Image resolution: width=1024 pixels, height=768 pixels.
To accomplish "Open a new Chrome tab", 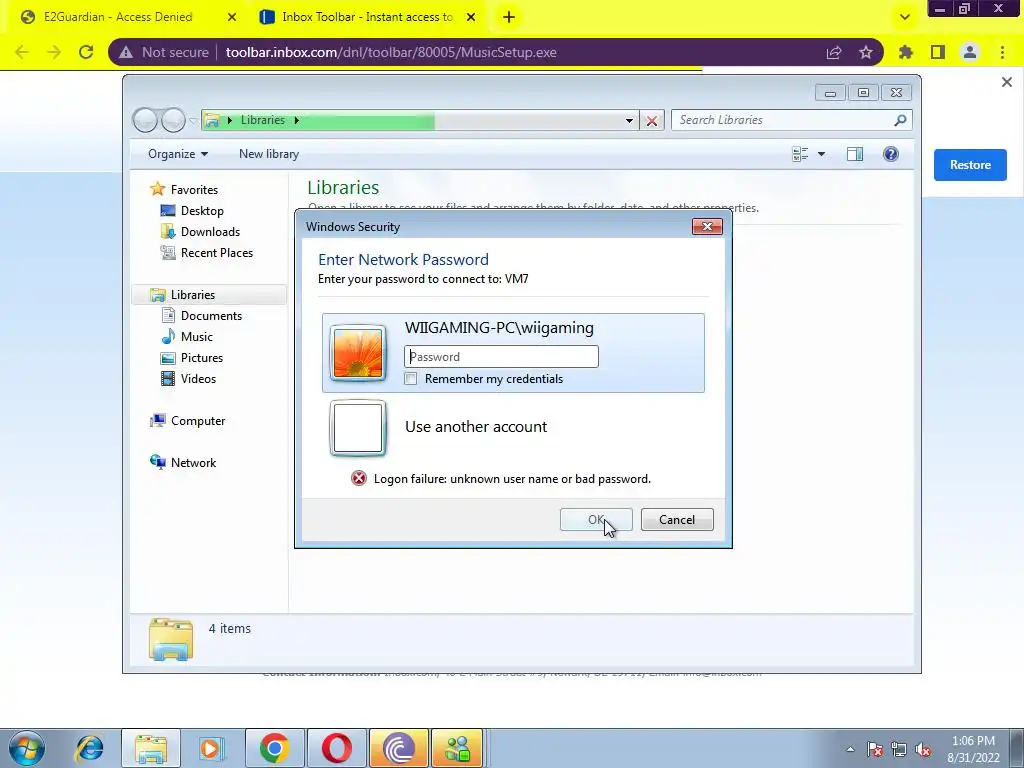I will coord(509,18).
